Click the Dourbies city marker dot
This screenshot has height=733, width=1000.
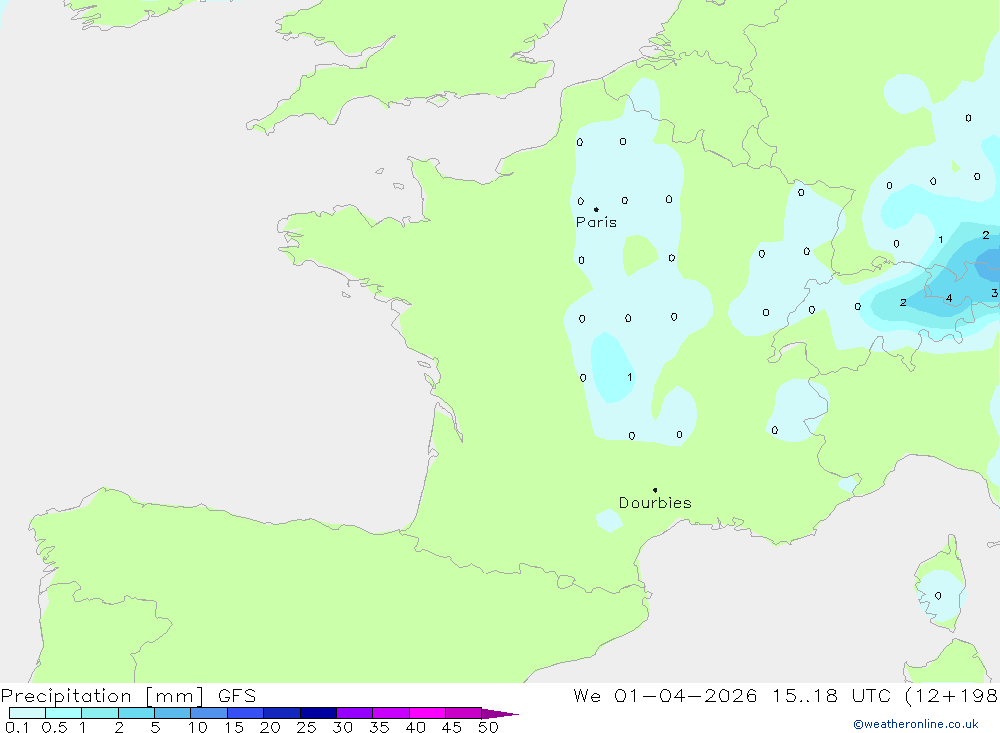[655, 490]
